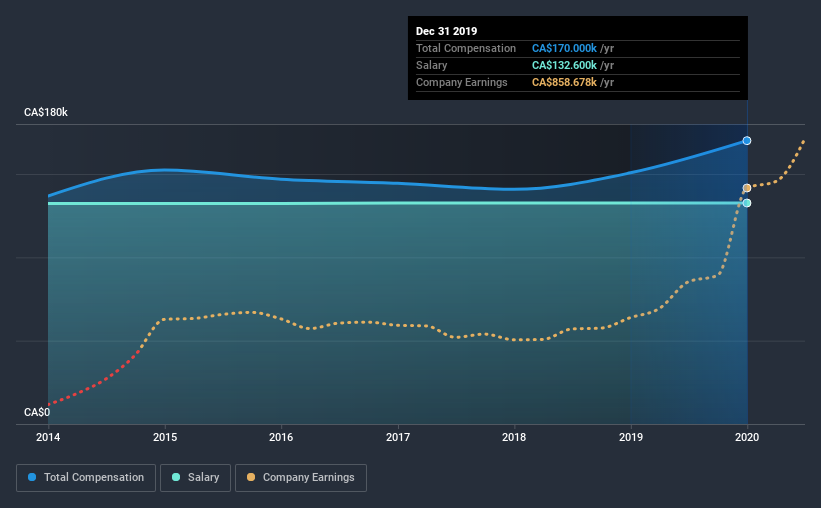Click the 2020 x-axis label

coord(747,437)
